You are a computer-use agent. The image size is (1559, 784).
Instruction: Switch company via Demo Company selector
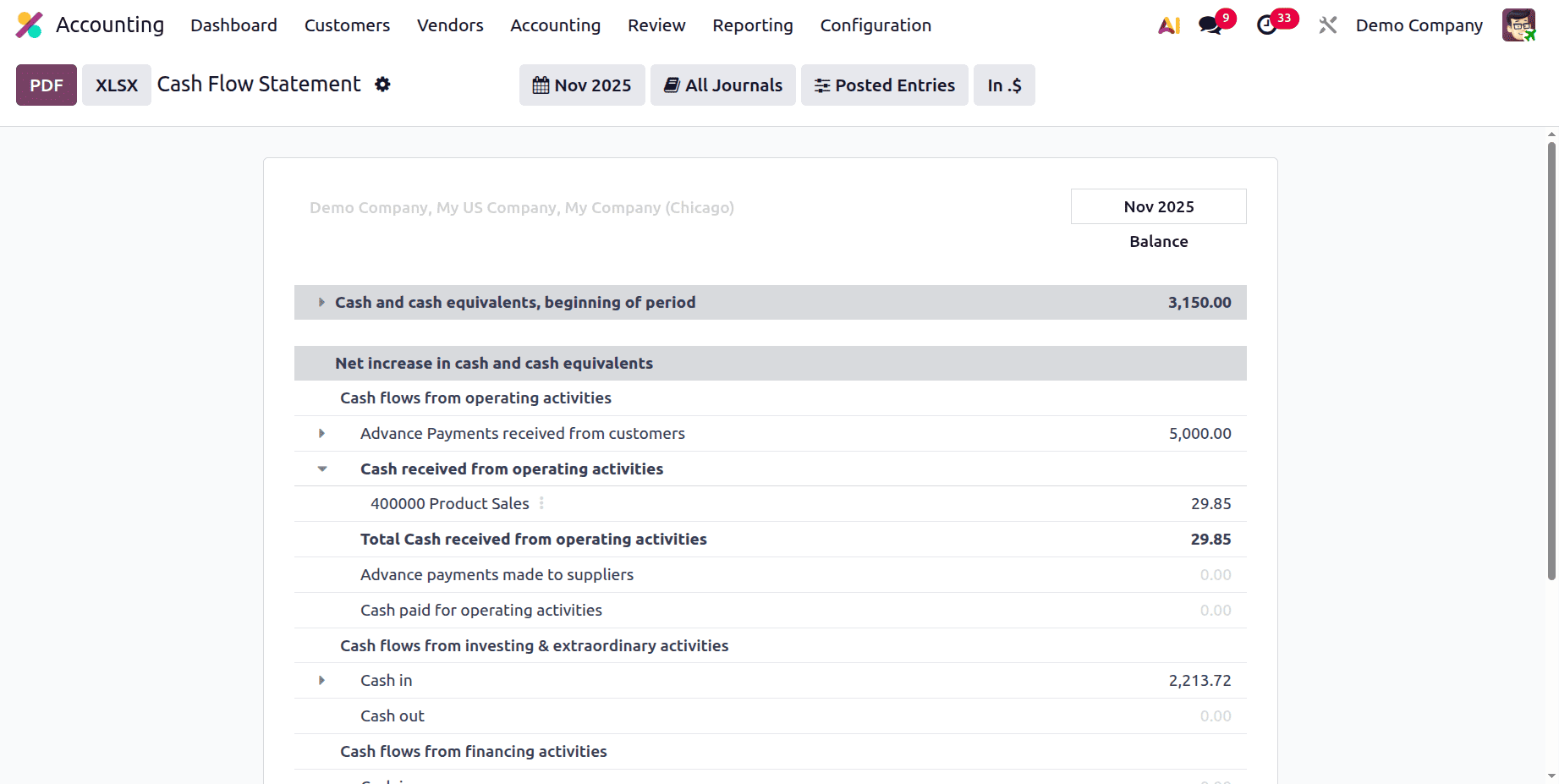pos(1419,25)
